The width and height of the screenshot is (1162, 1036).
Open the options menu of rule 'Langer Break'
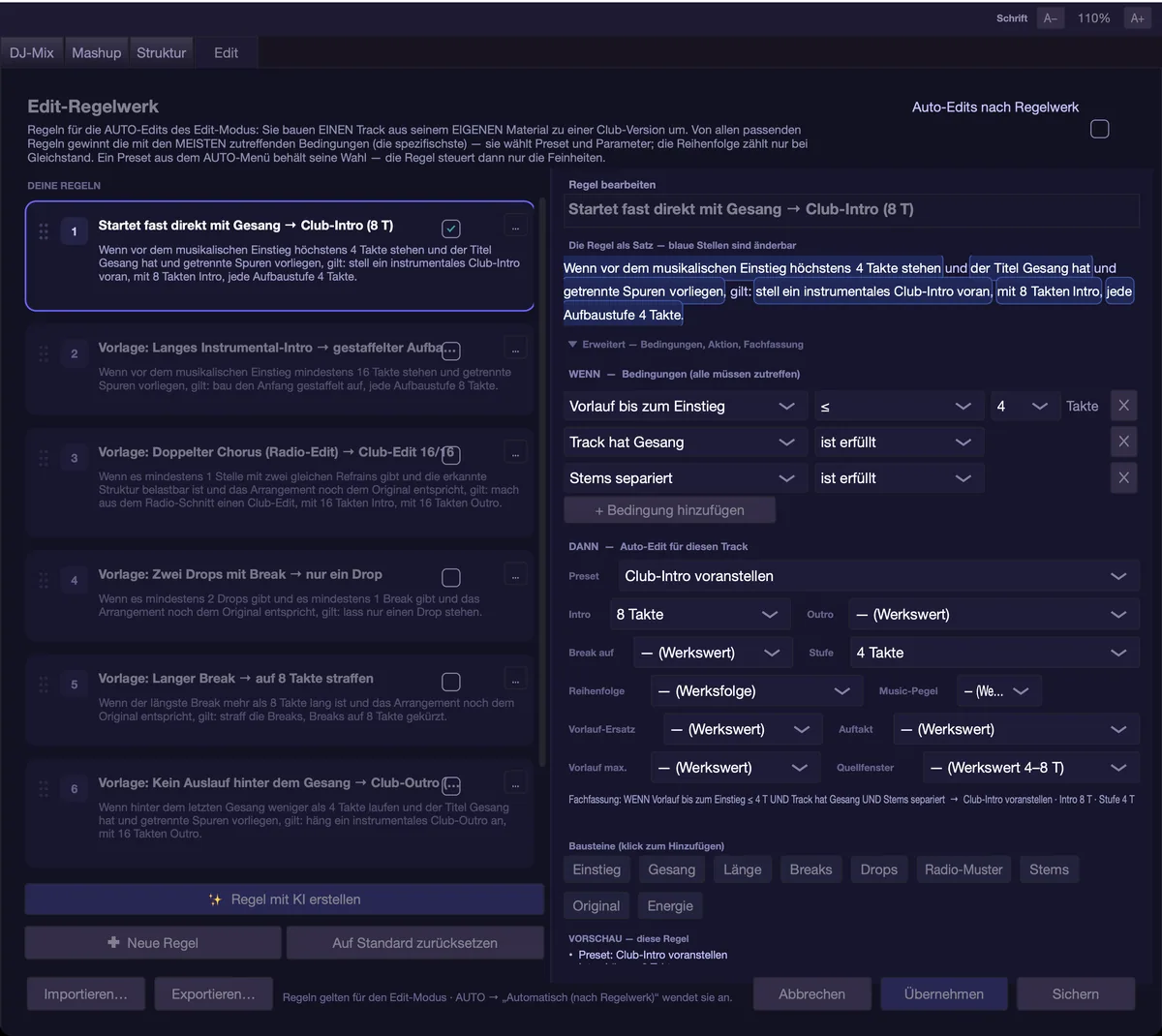(515, 679)
